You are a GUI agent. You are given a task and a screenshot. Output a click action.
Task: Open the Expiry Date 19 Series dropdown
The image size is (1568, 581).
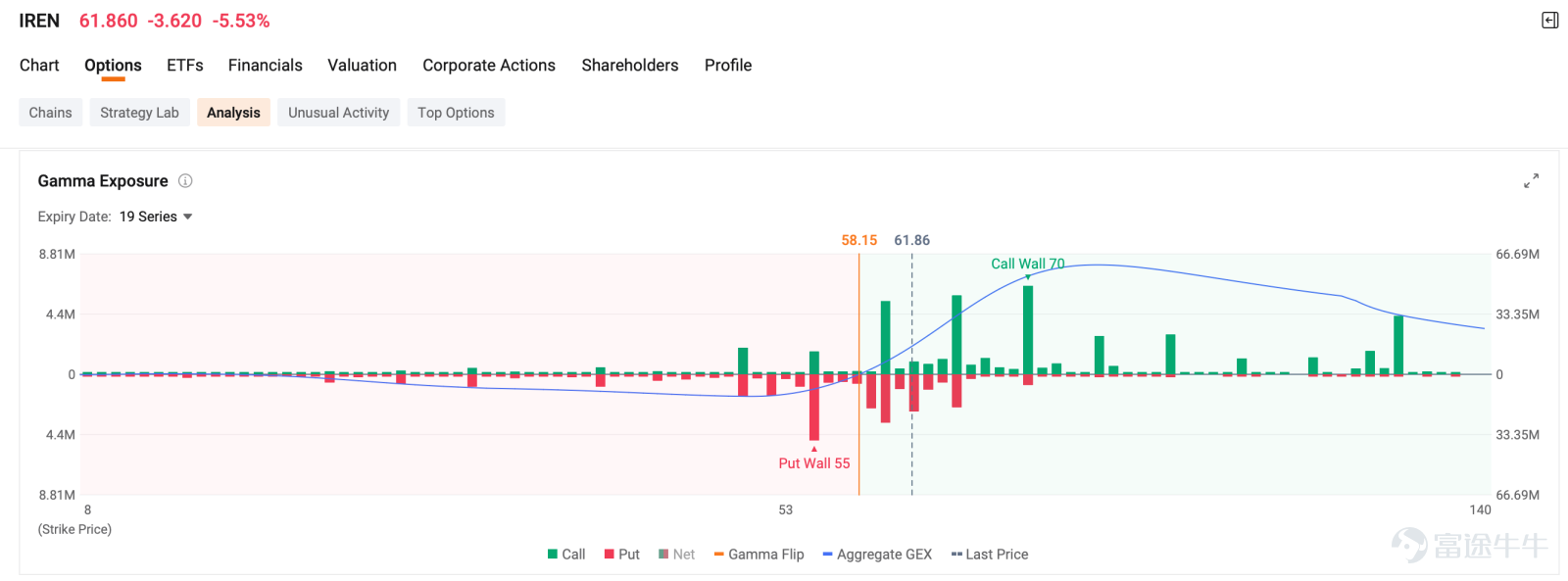point(156,217)
